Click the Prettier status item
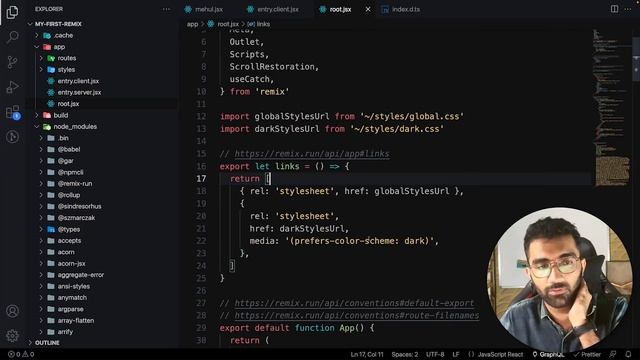640x360 pixels. [587, 354]
